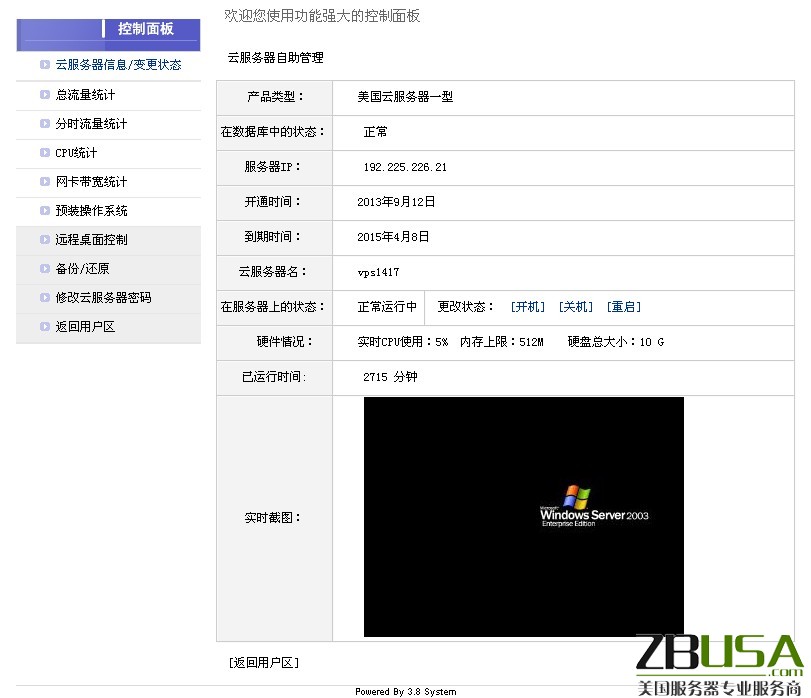Viewport: 811px width, 698px height.
Task: Click bullet icon beside 云服务器信息/变更状态
Action: click(45, 65)
